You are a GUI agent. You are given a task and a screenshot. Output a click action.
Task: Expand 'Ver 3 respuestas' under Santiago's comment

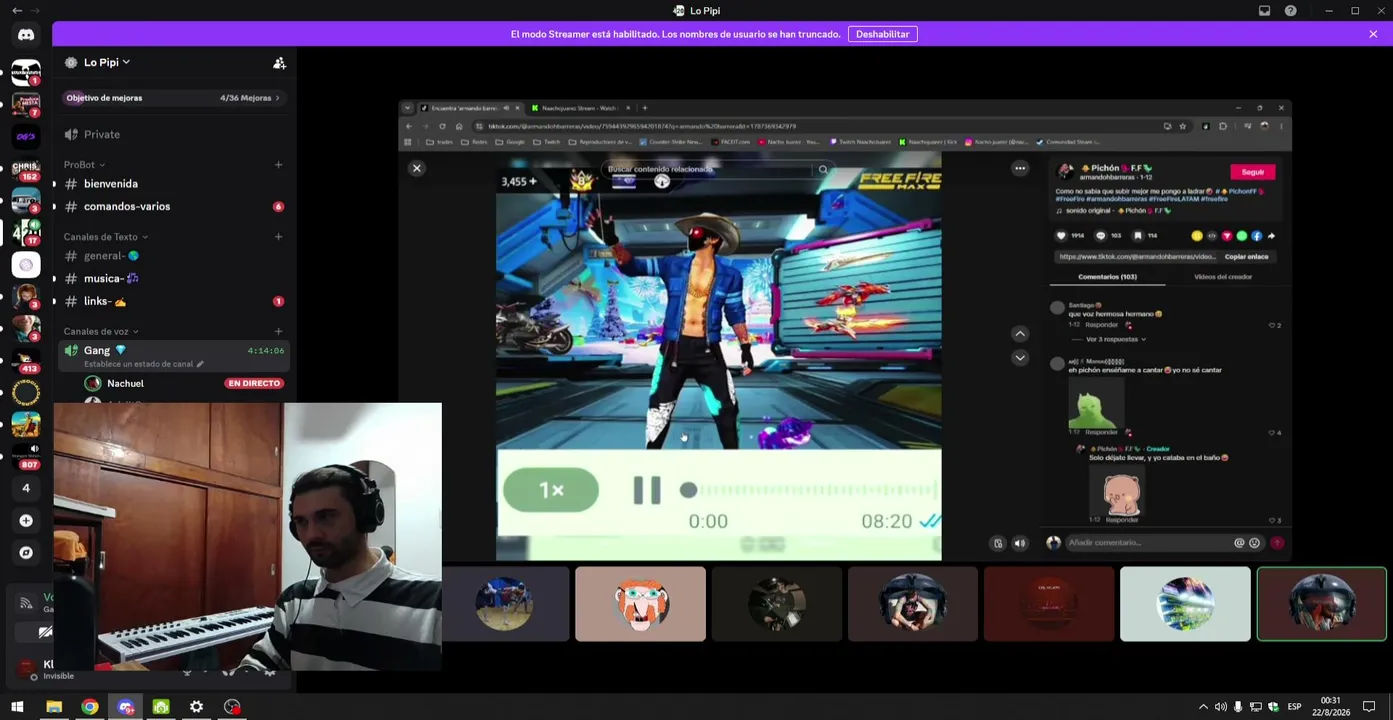tap(1115, 339)
